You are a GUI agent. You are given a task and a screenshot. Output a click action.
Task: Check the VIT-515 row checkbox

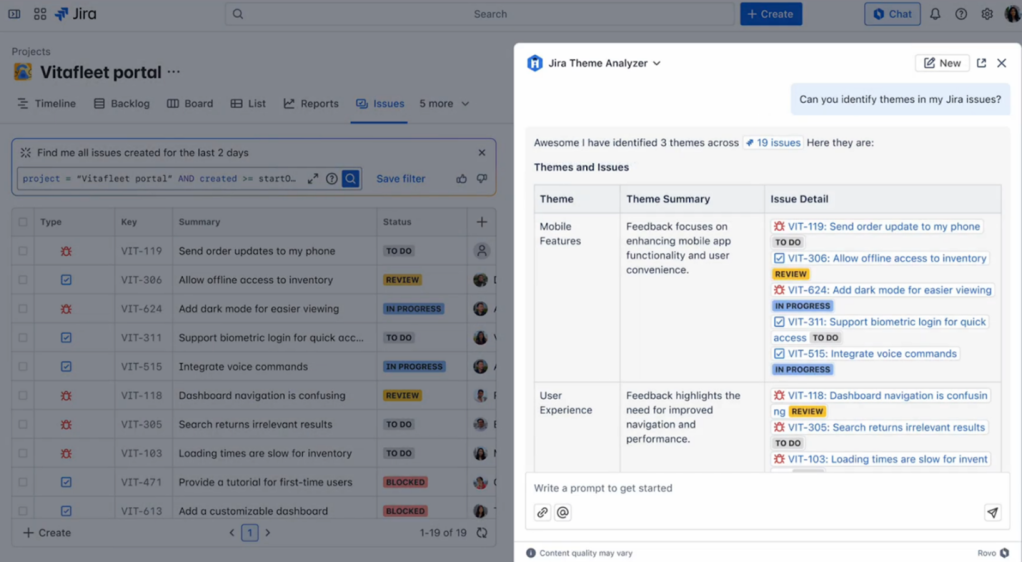(x=23, y=366)
